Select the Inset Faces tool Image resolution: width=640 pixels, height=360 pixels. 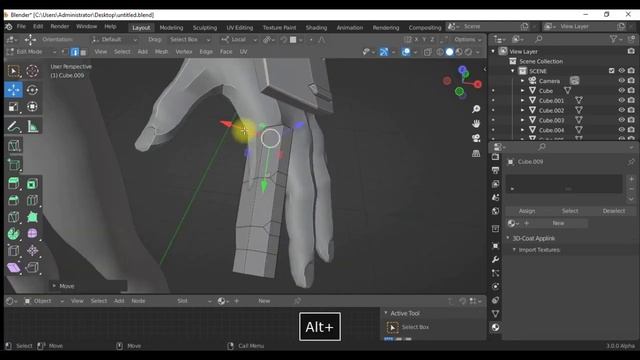pos(32,184)
